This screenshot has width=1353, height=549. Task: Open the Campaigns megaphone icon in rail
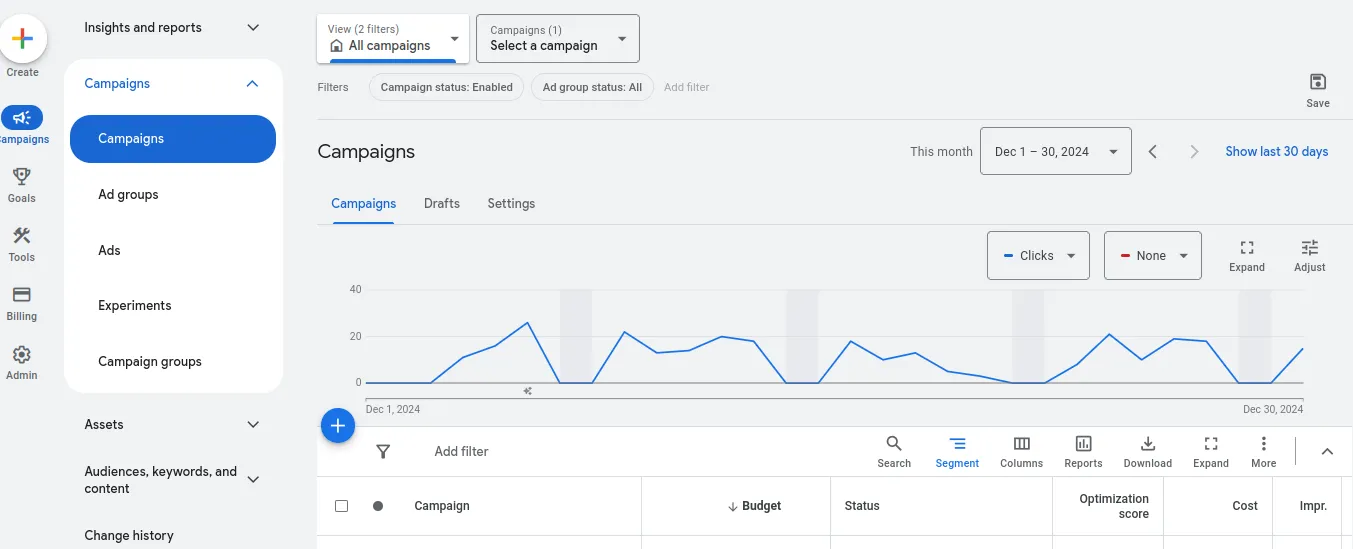22,117
